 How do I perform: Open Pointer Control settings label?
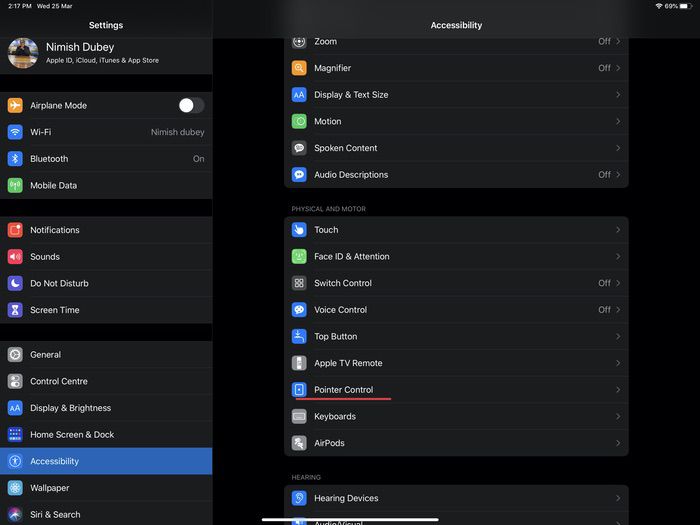click(x=344, y=390)
